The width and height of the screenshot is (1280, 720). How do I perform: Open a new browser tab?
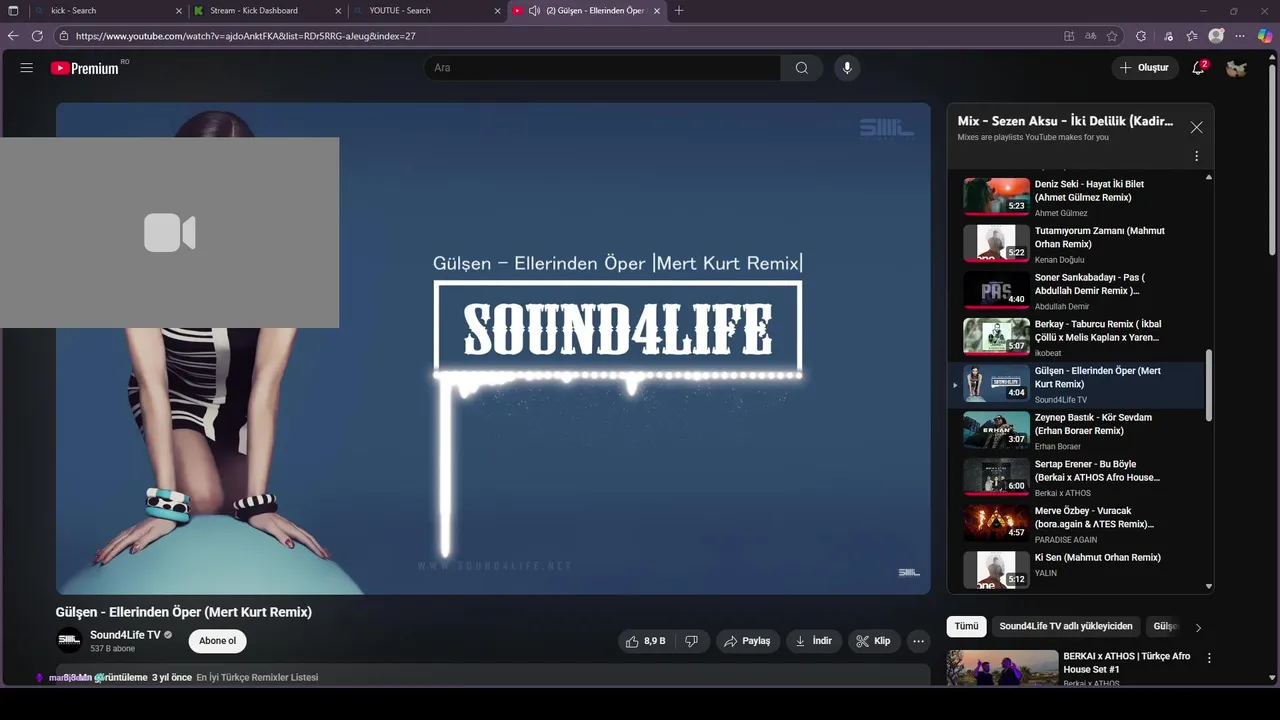click(679, 10)
